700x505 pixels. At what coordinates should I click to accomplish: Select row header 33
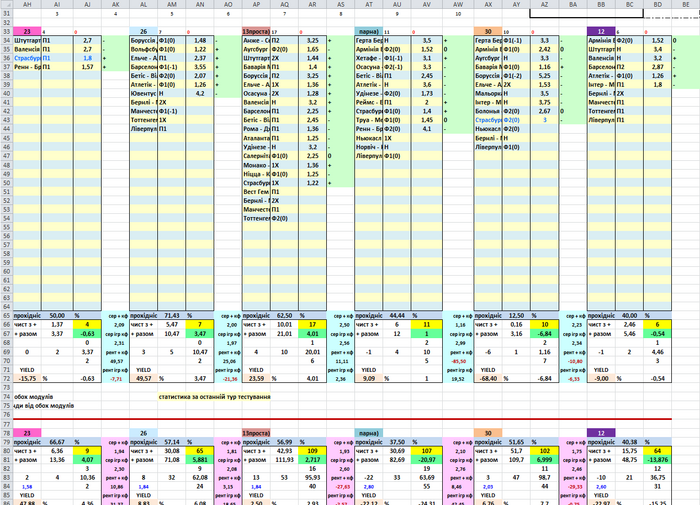[x=6, y=32]
